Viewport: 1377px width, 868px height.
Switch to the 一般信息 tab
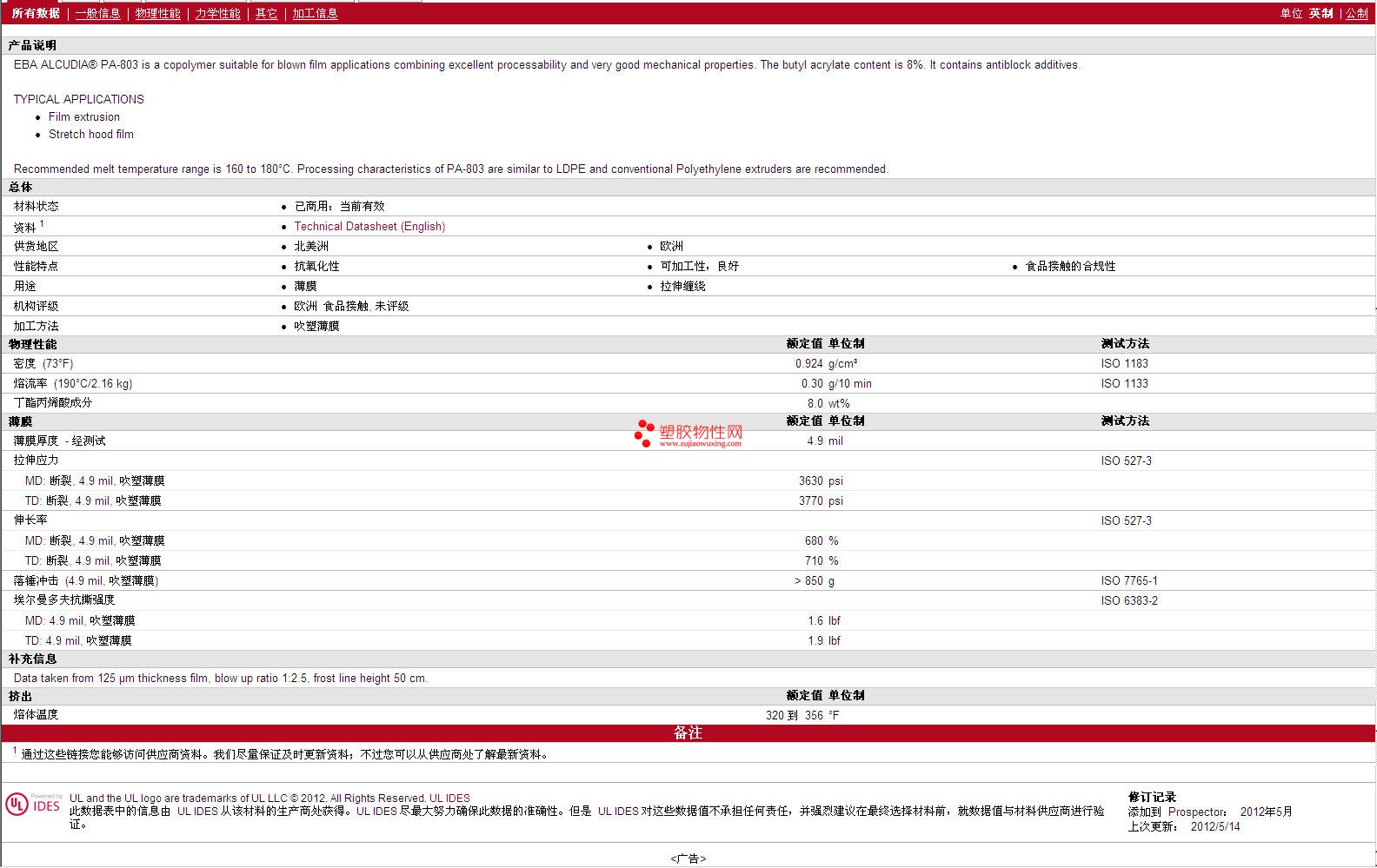click(x=97, y=14)
